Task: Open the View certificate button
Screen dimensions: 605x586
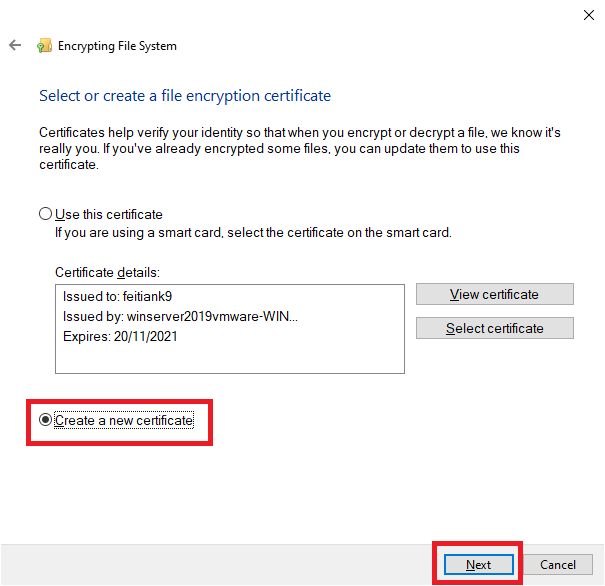Action: (x=495, y=294)
